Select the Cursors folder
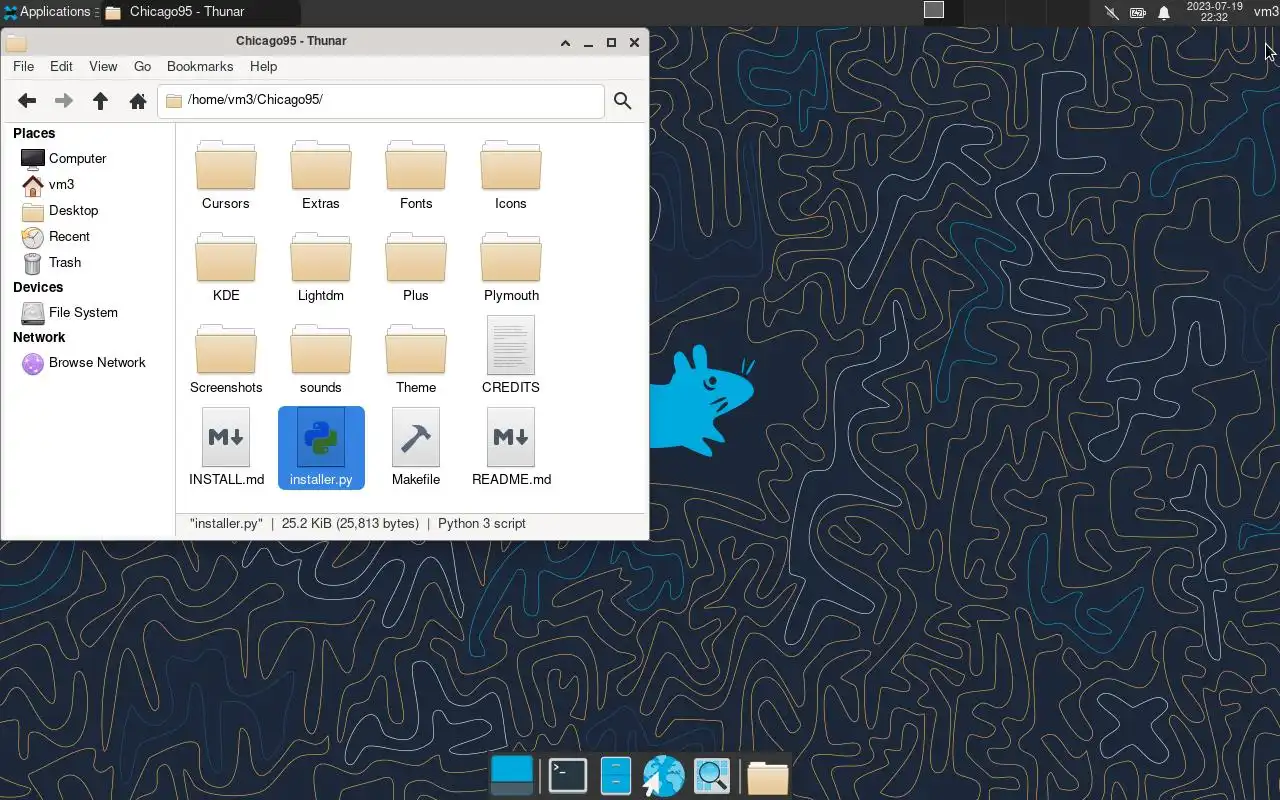Image resolution: width=1280 pixels, height=800 pixels. click(226, 175)
